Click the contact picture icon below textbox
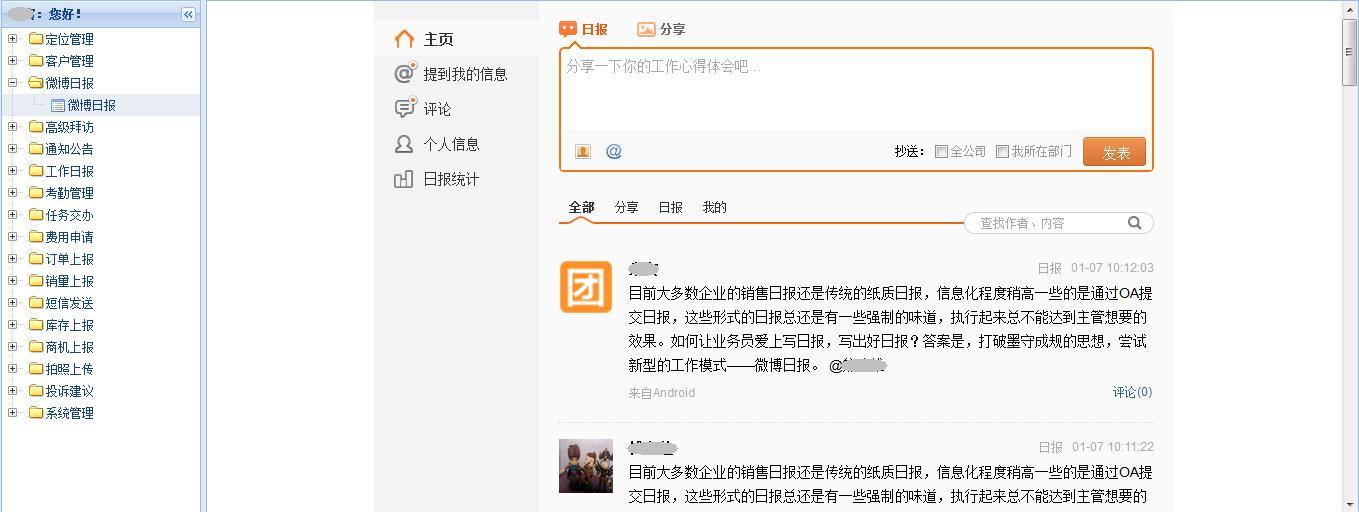Viewport: 1359px width, 512px height. point(583,152)
